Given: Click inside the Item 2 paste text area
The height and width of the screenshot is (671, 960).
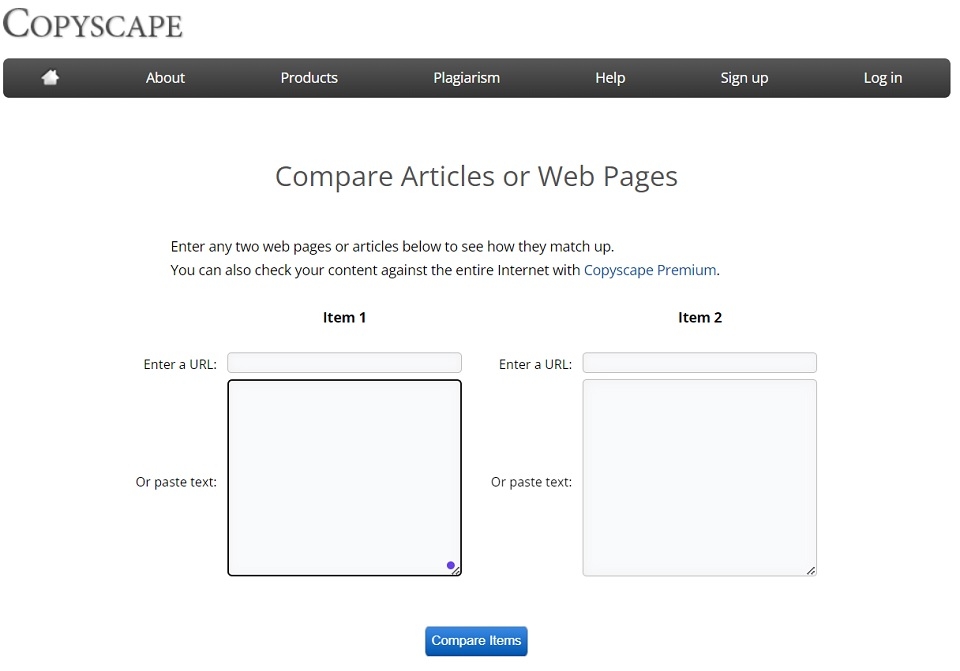Looking at the screenshot, I should [699, 478].
